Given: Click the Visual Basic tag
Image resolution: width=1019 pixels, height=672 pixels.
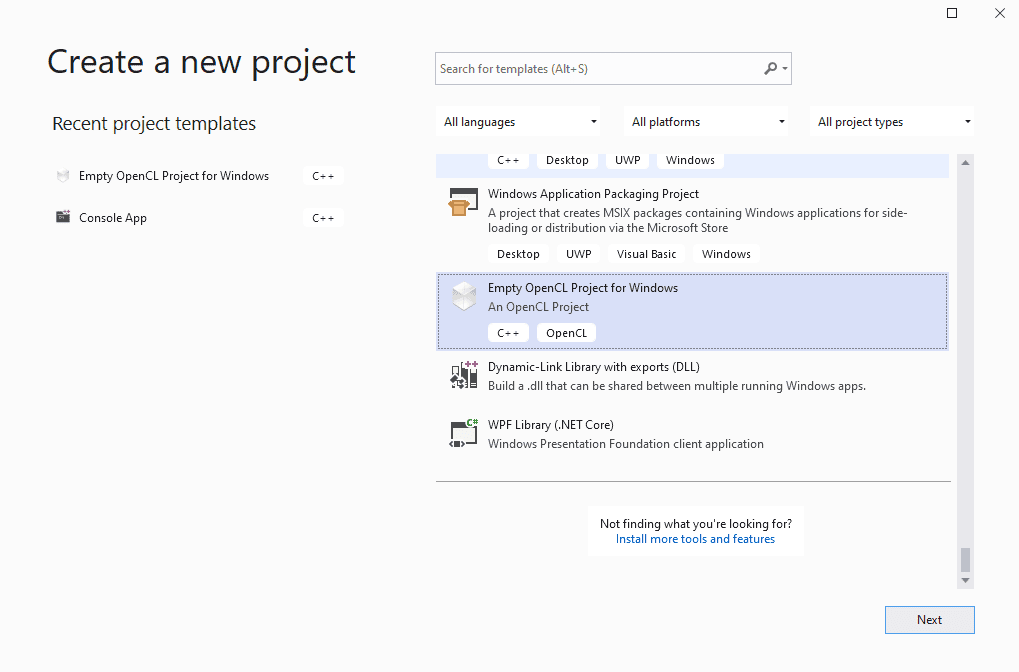Looking at the screenshot, I should (646, 254).
